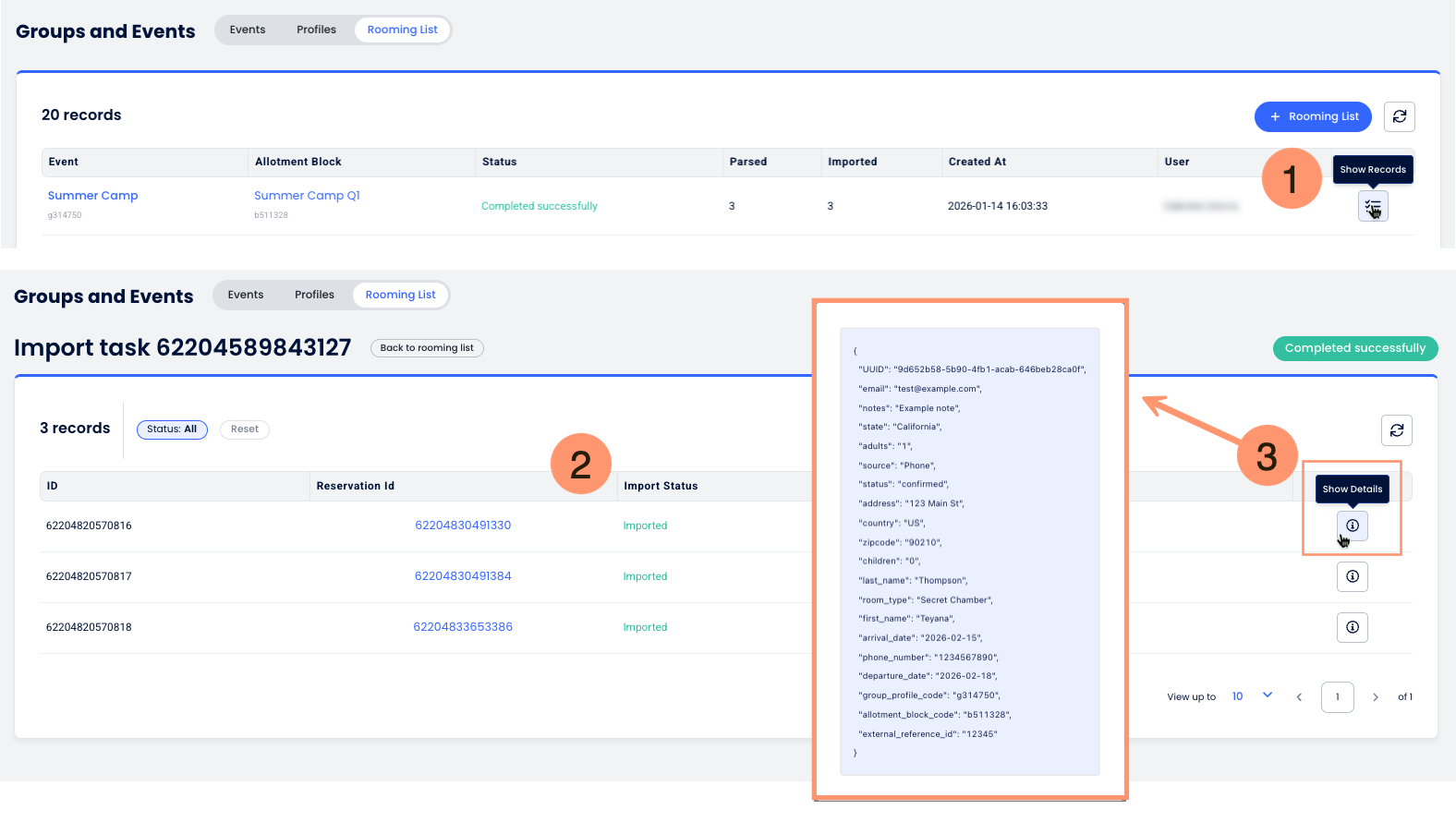Show details for record 62204820570818
The image size is (1456, 822).
[1352, 627]
